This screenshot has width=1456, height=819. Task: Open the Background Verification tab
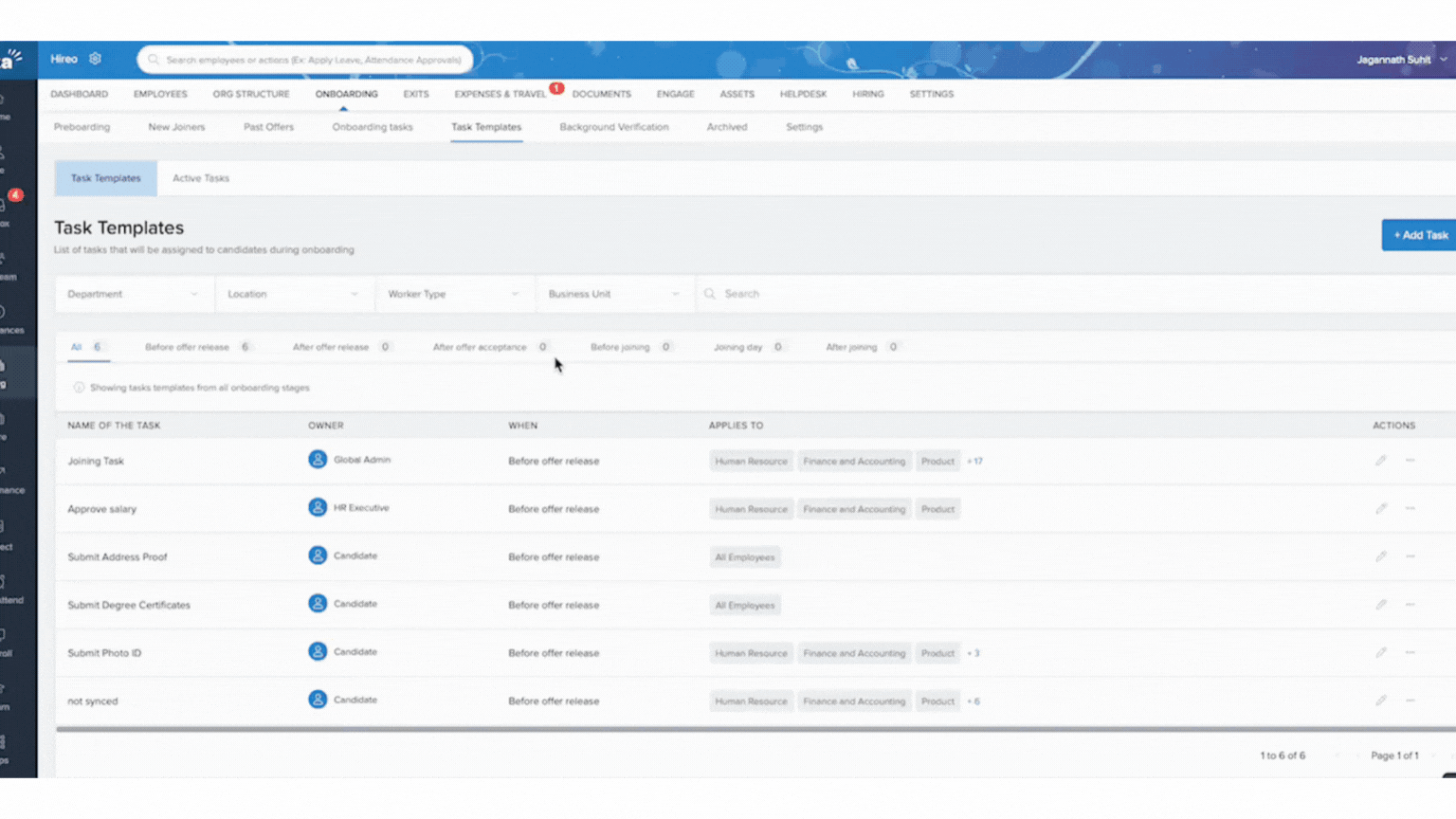coord(613,127)
